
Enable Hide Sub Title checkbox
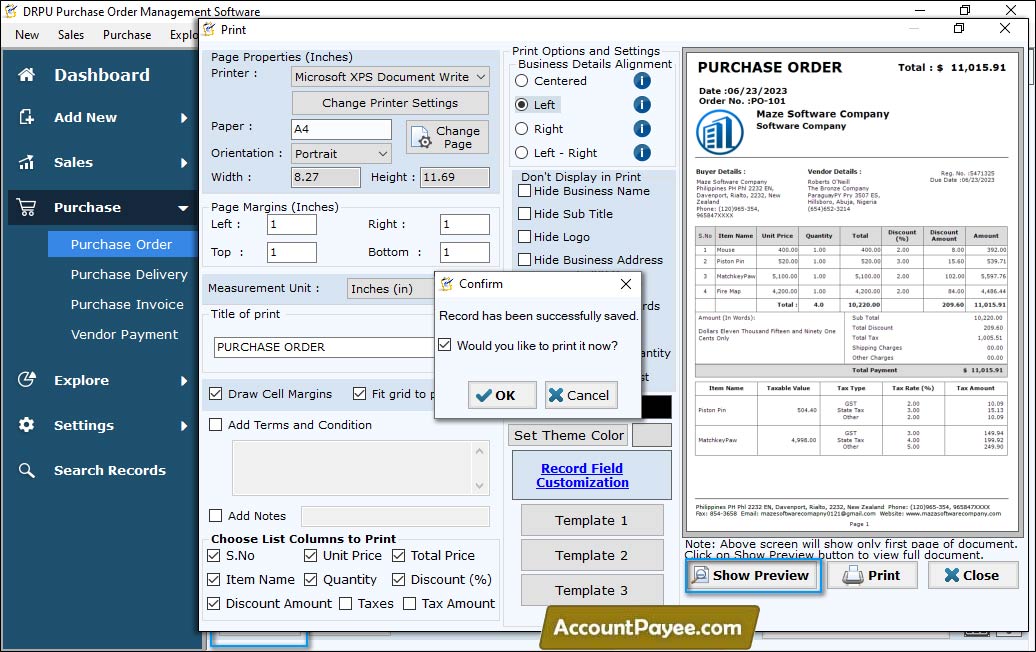coord(525,214)
